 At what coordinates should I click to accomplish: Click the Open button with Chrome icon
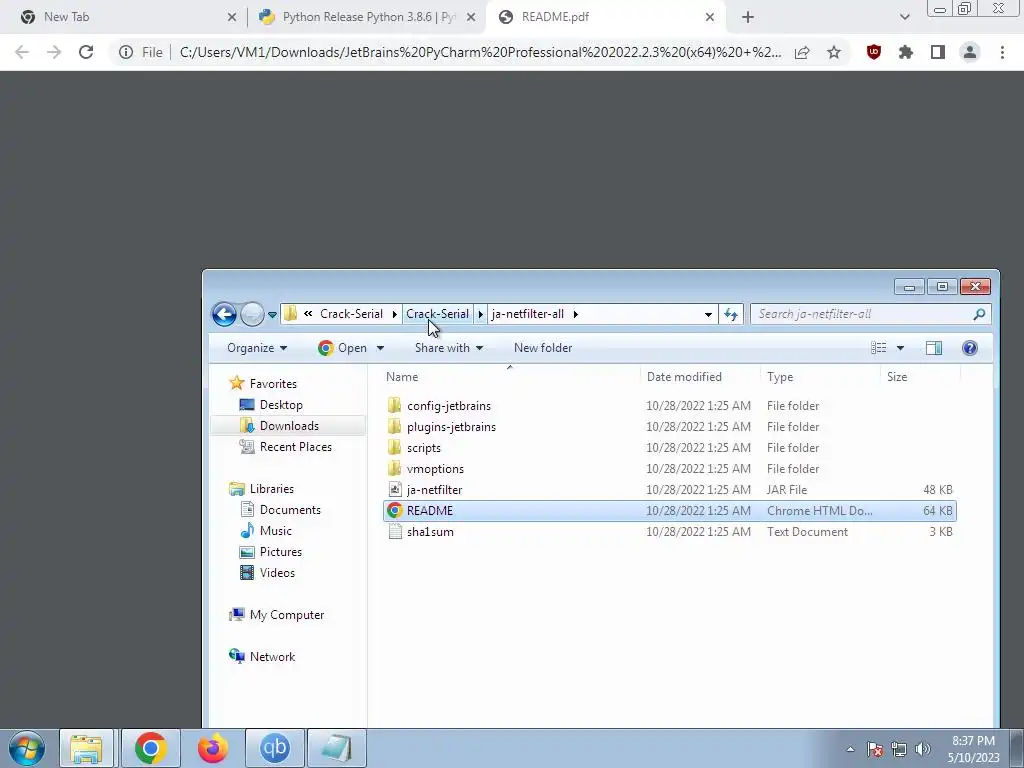point(343,348)
